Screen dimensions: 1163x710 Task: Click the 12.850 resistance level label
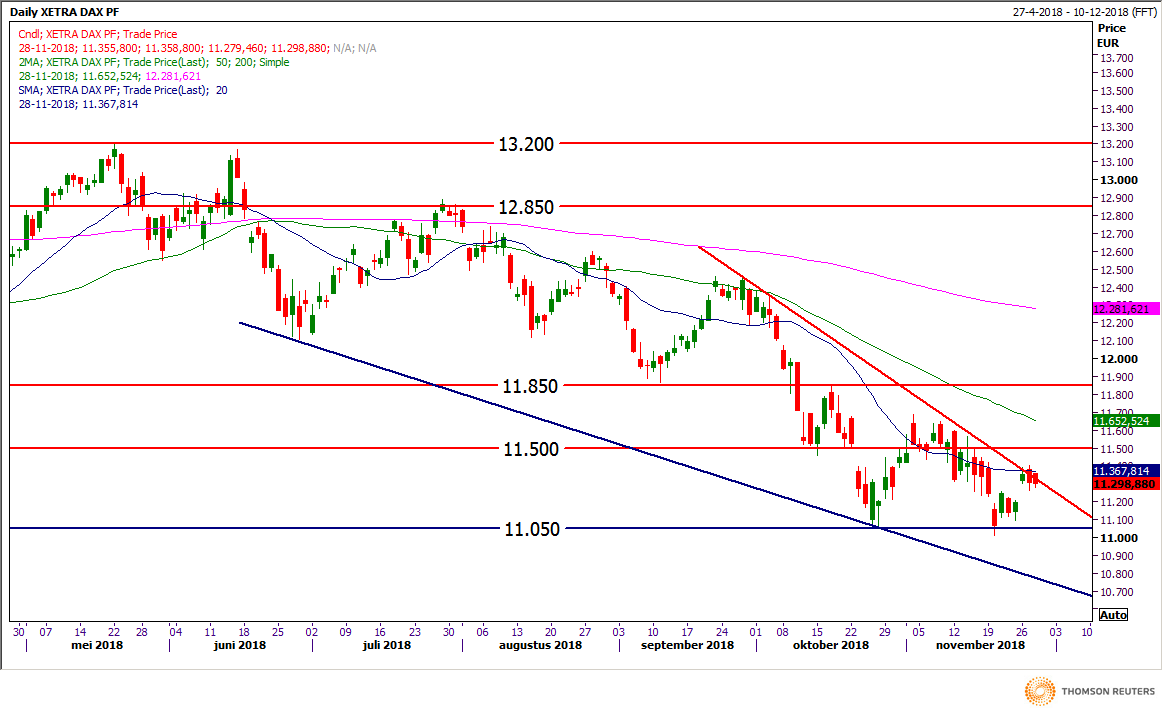tap(525, 207)
